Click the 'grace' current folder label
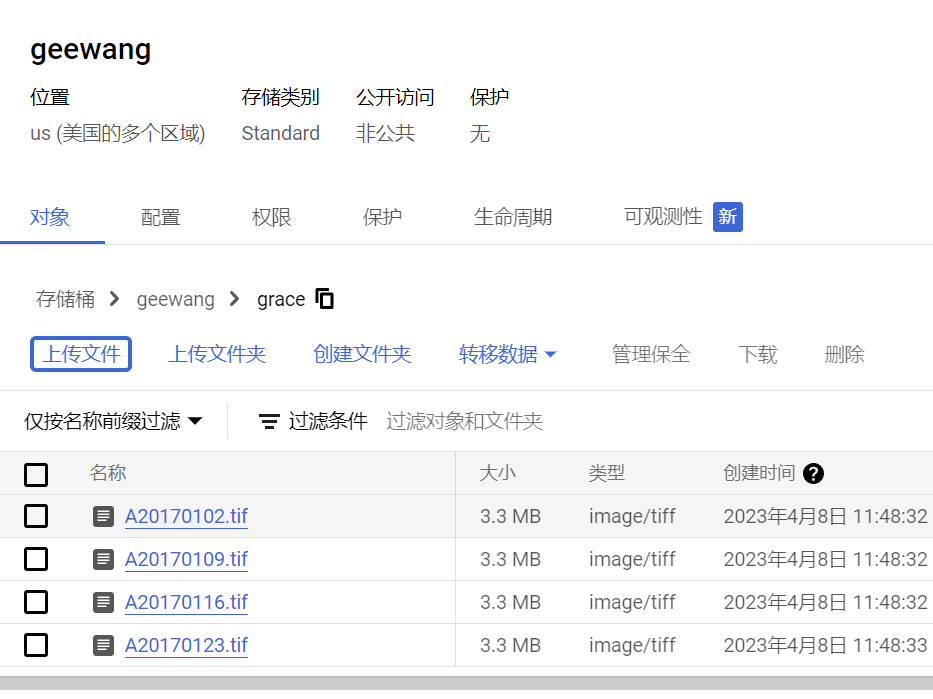The height and width of the screenshot is (699, 933). pos(281,299)
